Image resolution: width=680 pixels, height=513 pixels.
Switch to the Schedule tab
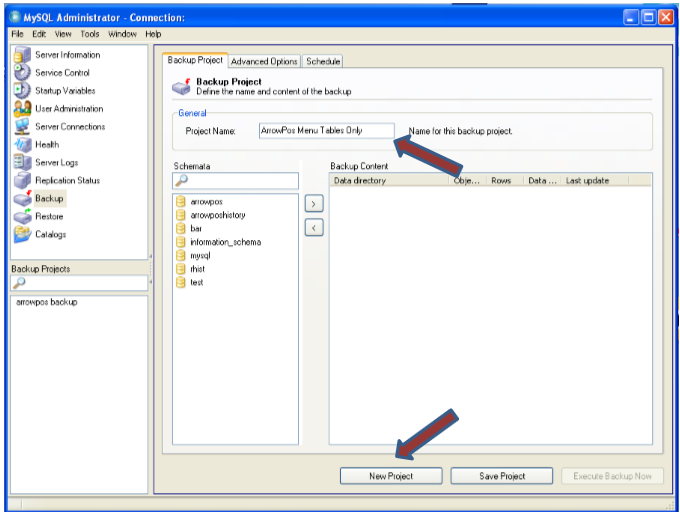(323, 61)
